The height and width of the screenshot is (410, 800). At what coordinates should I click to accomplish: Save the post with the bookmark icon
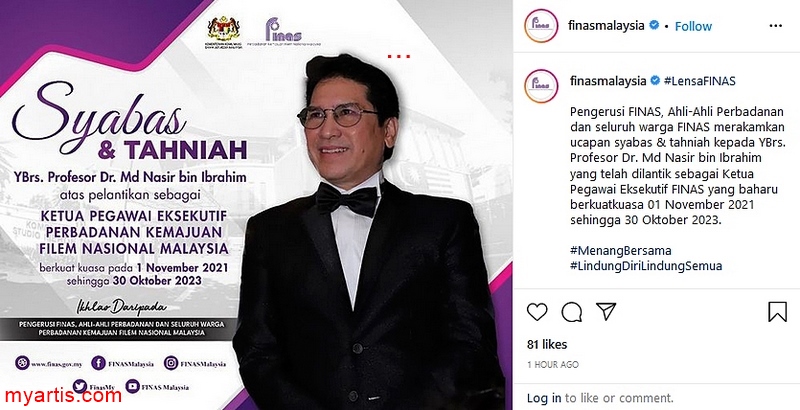pos(777,312)
